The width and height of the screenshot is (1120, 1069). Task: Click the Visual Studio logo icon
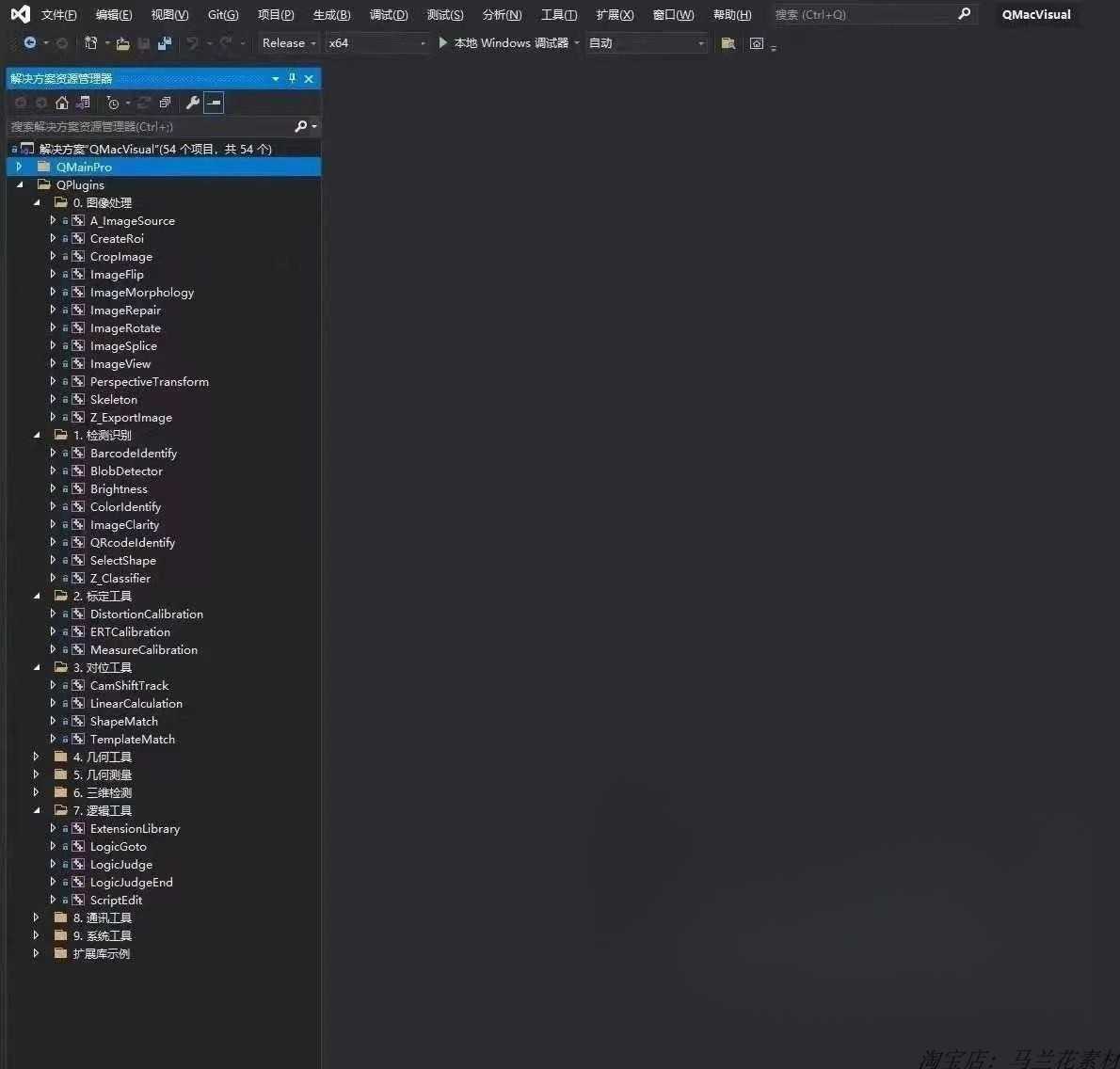(21, 14)
